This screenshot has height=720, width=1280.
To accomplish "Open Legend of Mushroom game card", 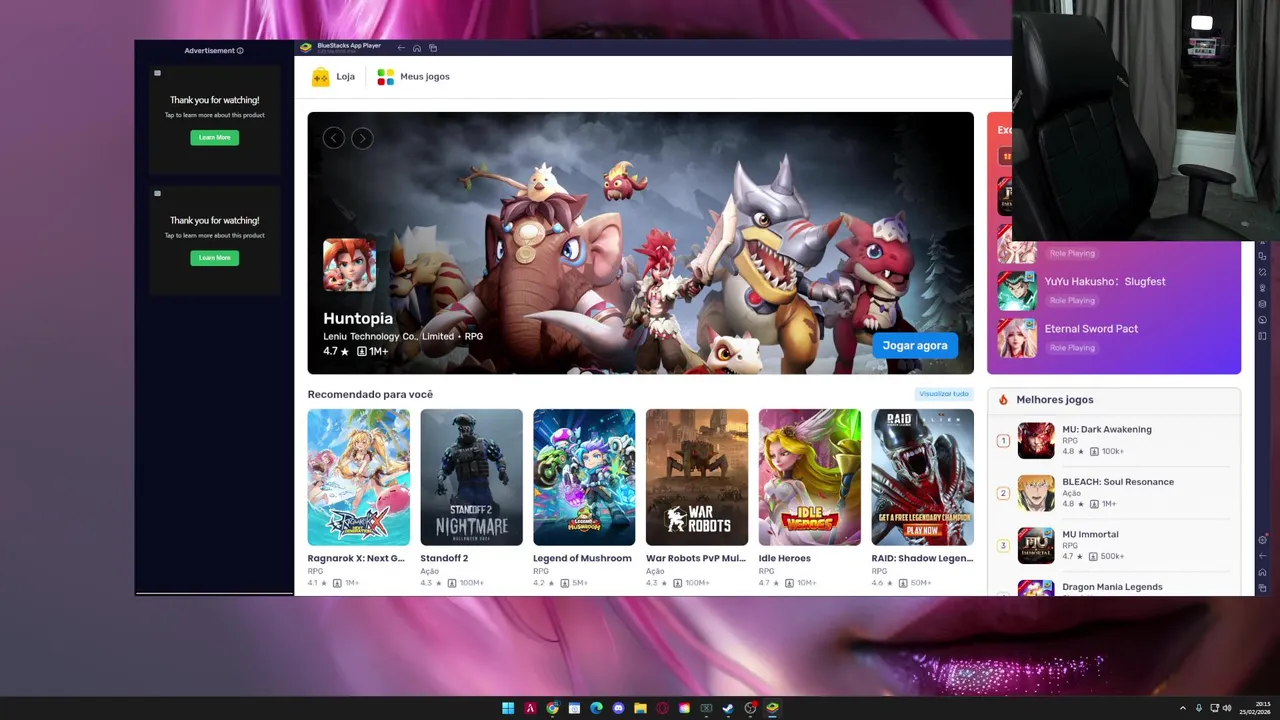I will point(584,498).
